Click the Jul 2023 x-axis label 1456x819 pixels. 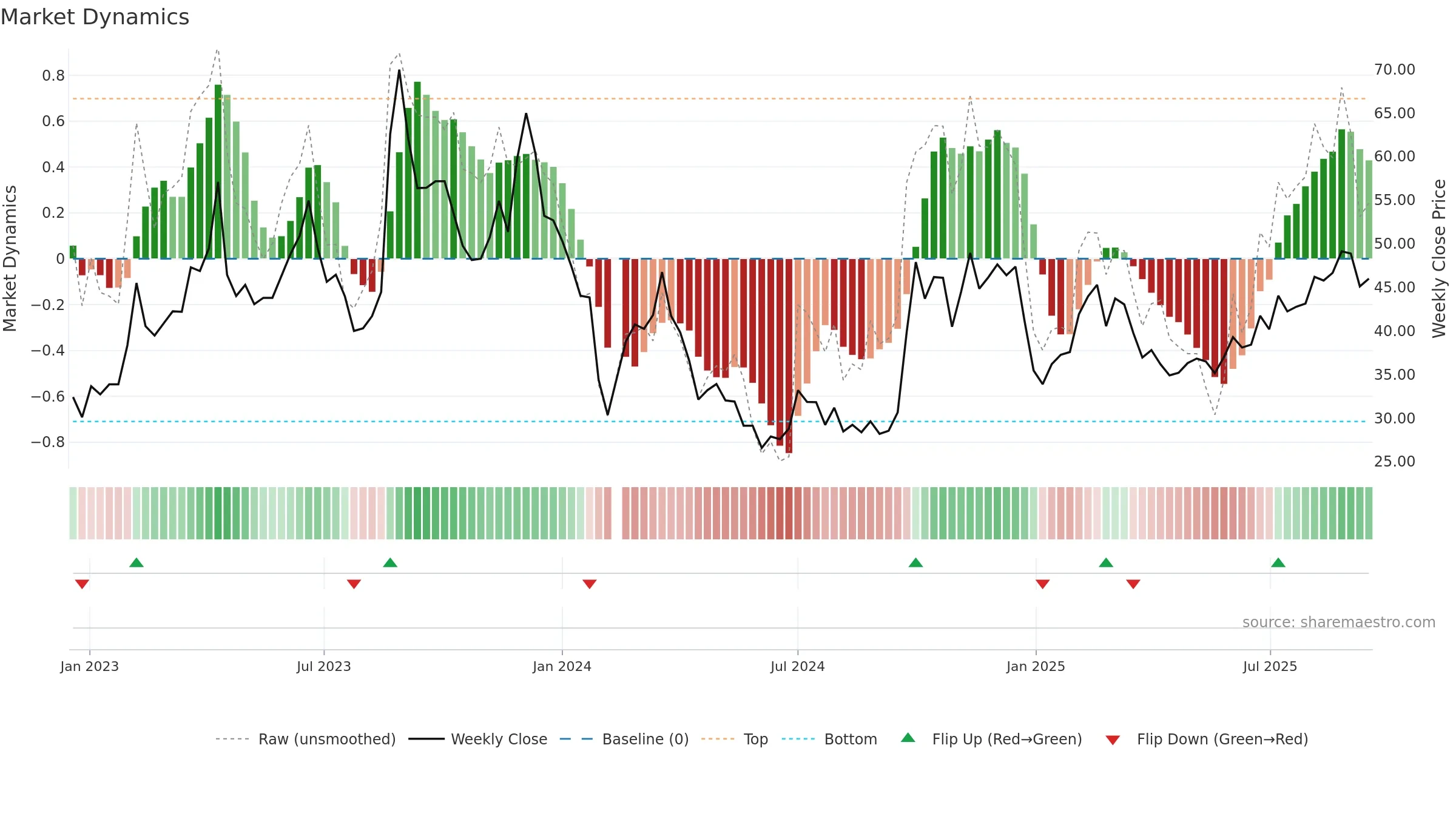click(324, 666)
